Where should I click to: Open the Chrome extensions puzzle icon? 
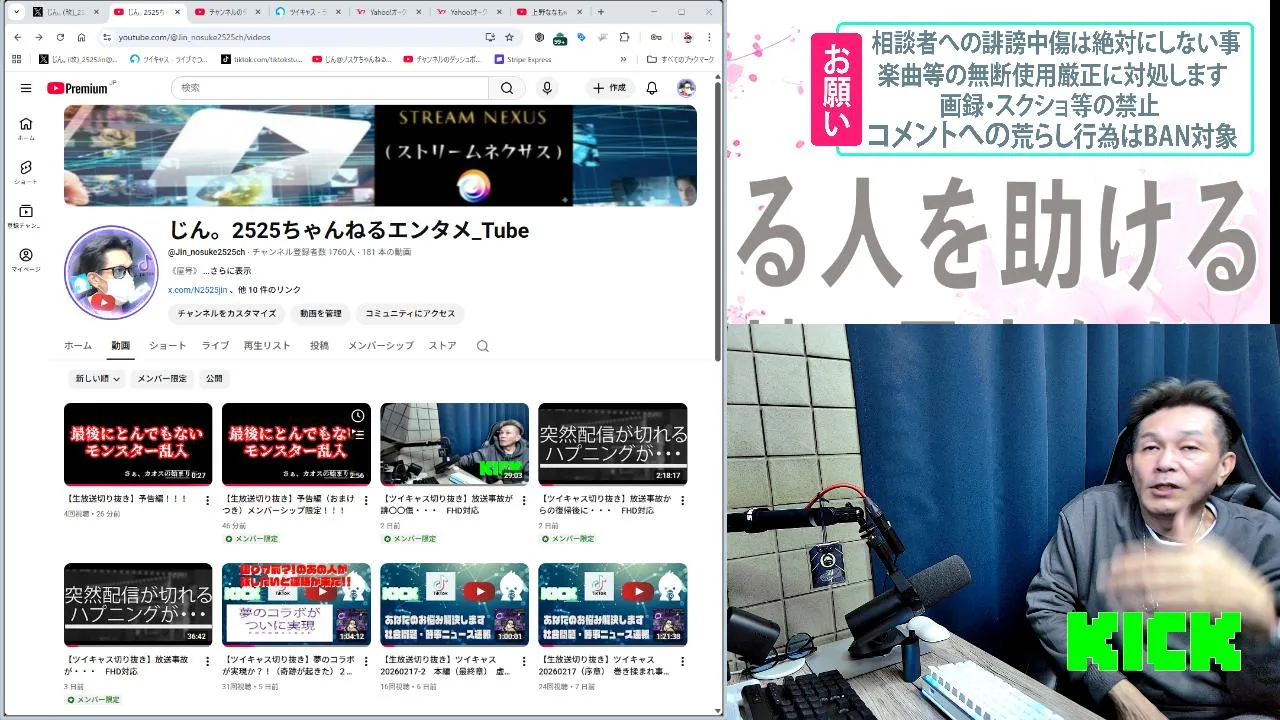[625, 37]
